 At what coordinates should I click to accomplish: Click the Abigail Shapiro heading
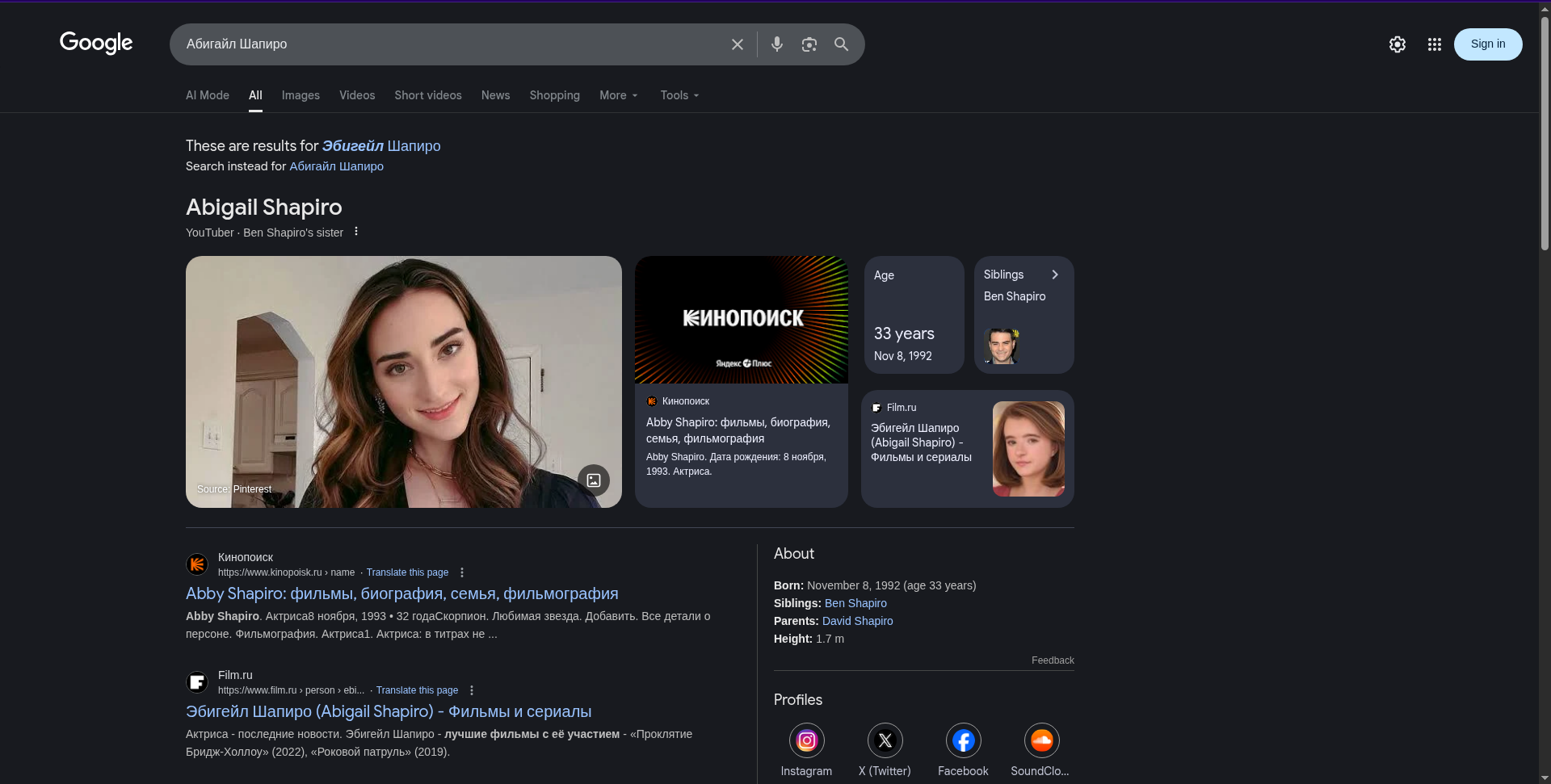click(264, 208)
